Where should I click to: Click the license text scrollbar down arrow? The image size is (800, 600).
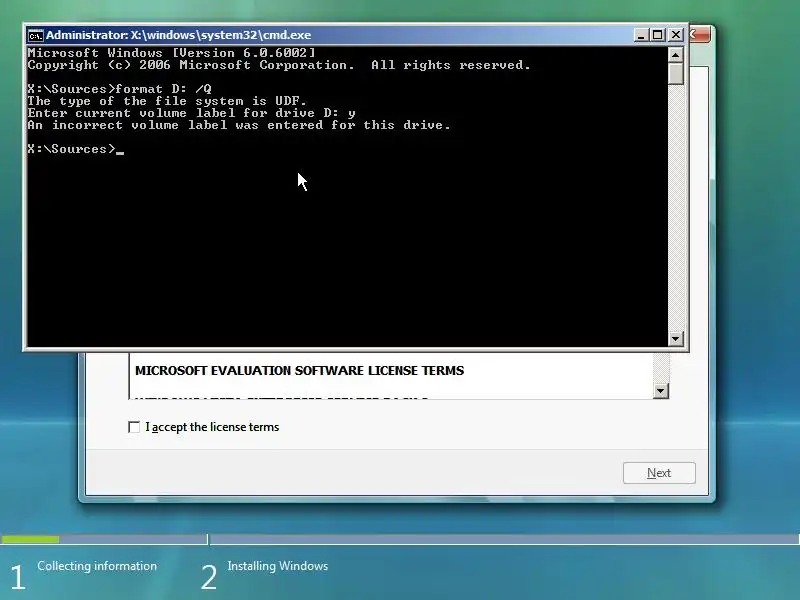coord(661,391)
